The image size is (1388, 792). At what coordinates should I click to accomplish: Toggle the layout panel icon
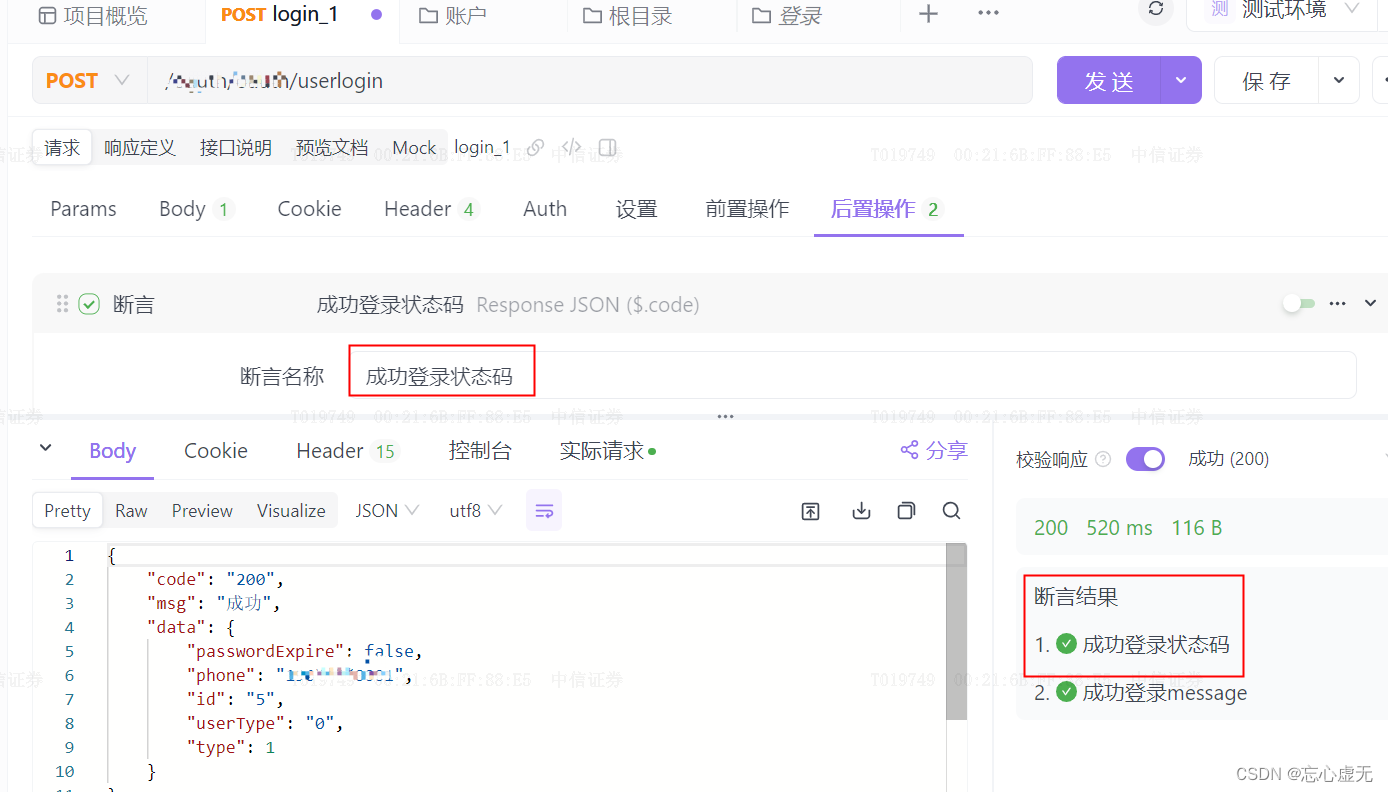(x=607, y=148)
